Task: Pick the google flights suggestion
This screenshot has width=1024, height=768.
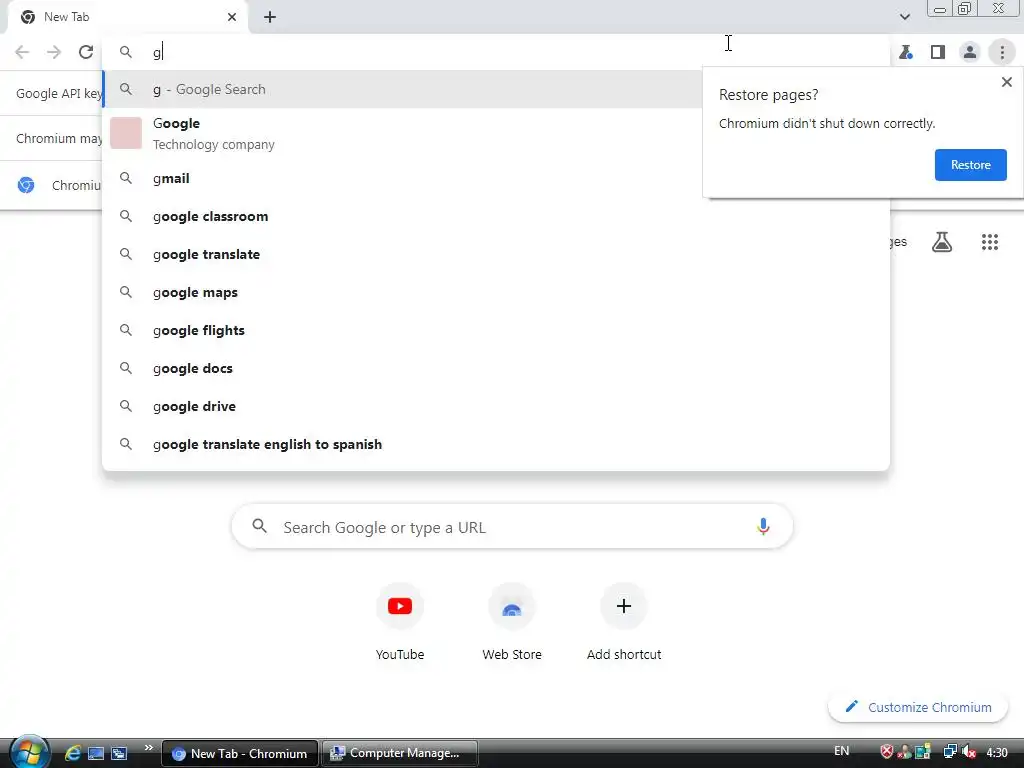Action: pos(496,330)
